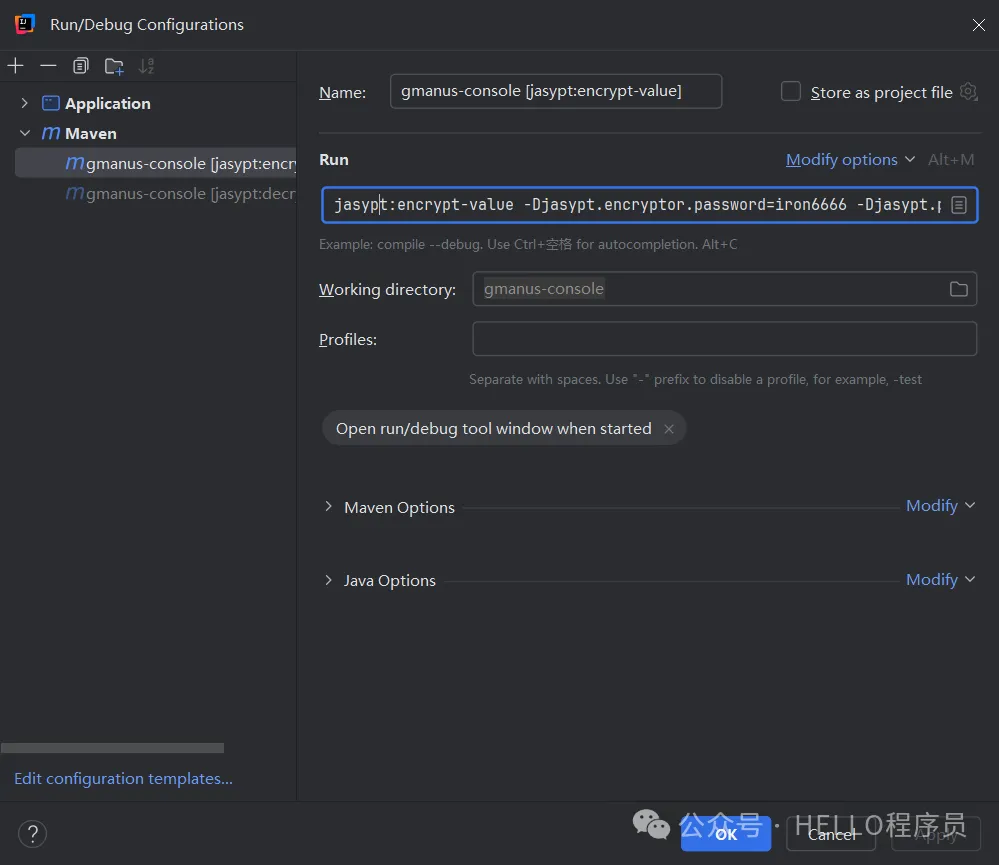
Task: Open help with the question mark button
Action: click(32, 833)
